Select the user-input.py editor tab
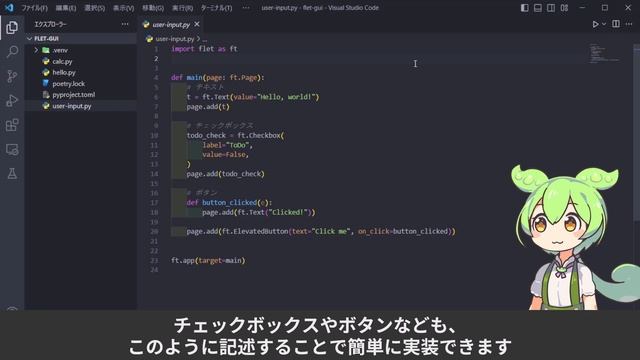 171,24
